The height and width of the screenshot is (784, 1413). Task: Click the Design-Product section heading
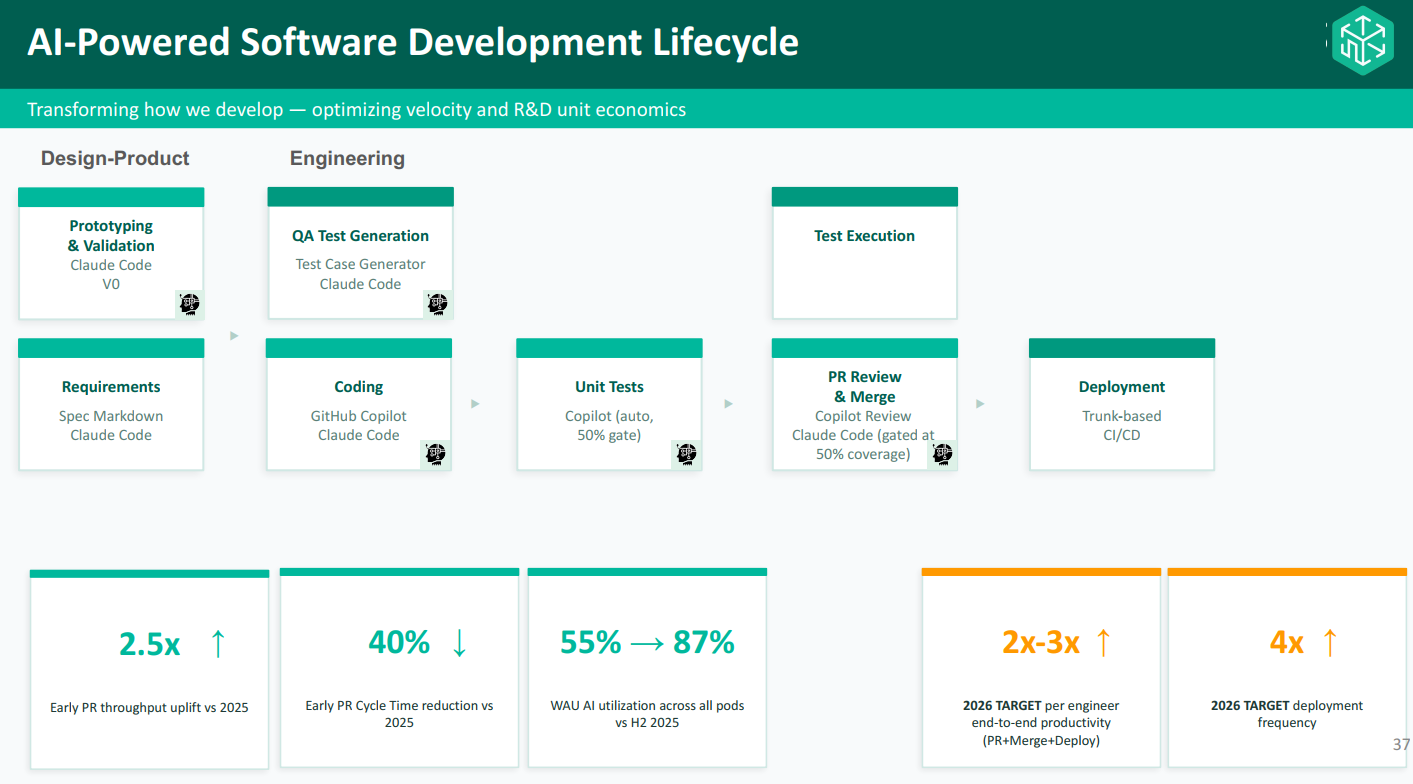115,158
